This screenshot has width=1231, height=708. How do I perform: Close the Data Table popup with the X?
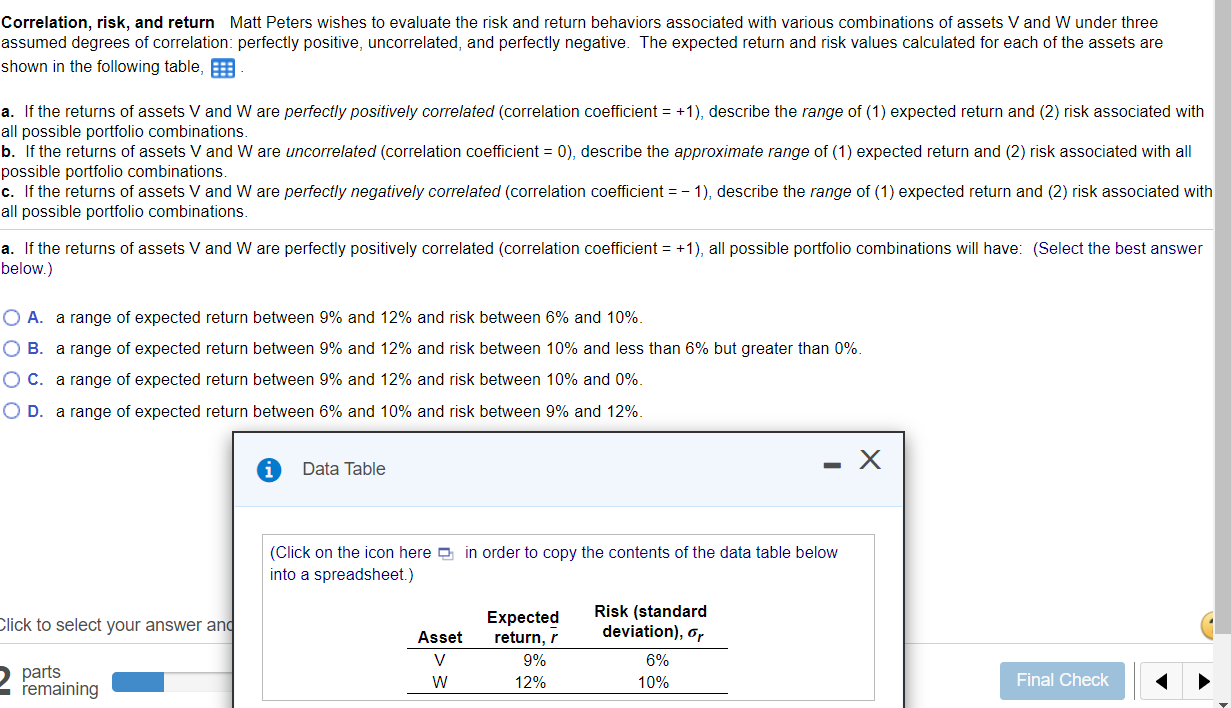point(869,460)
